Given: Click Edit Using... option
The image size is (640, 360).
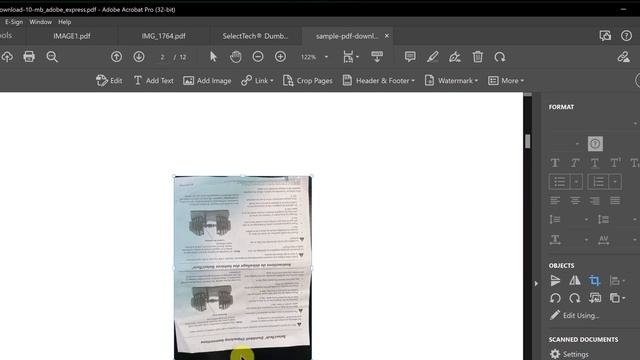Looking at the screenshot, I should coord(574,316).
